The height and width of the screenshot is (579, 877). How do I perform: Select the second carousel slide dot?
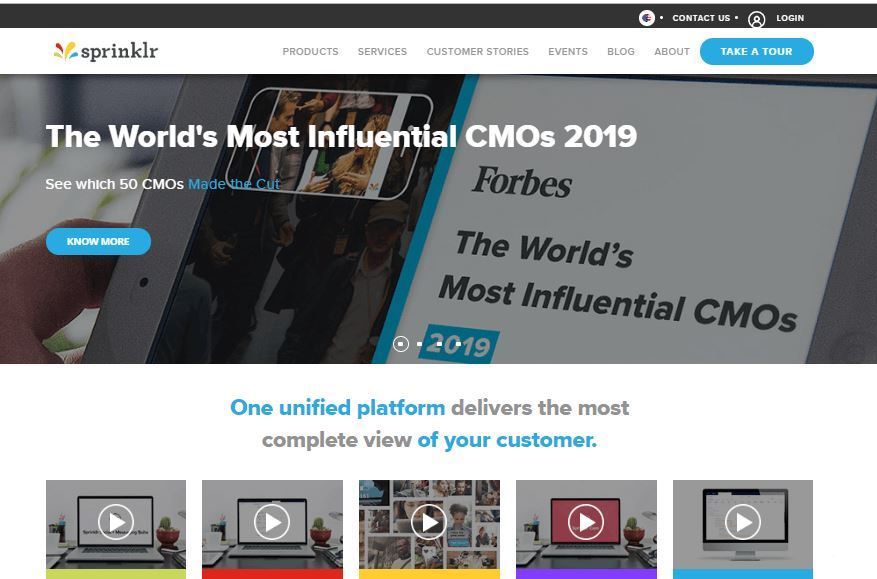420,343
